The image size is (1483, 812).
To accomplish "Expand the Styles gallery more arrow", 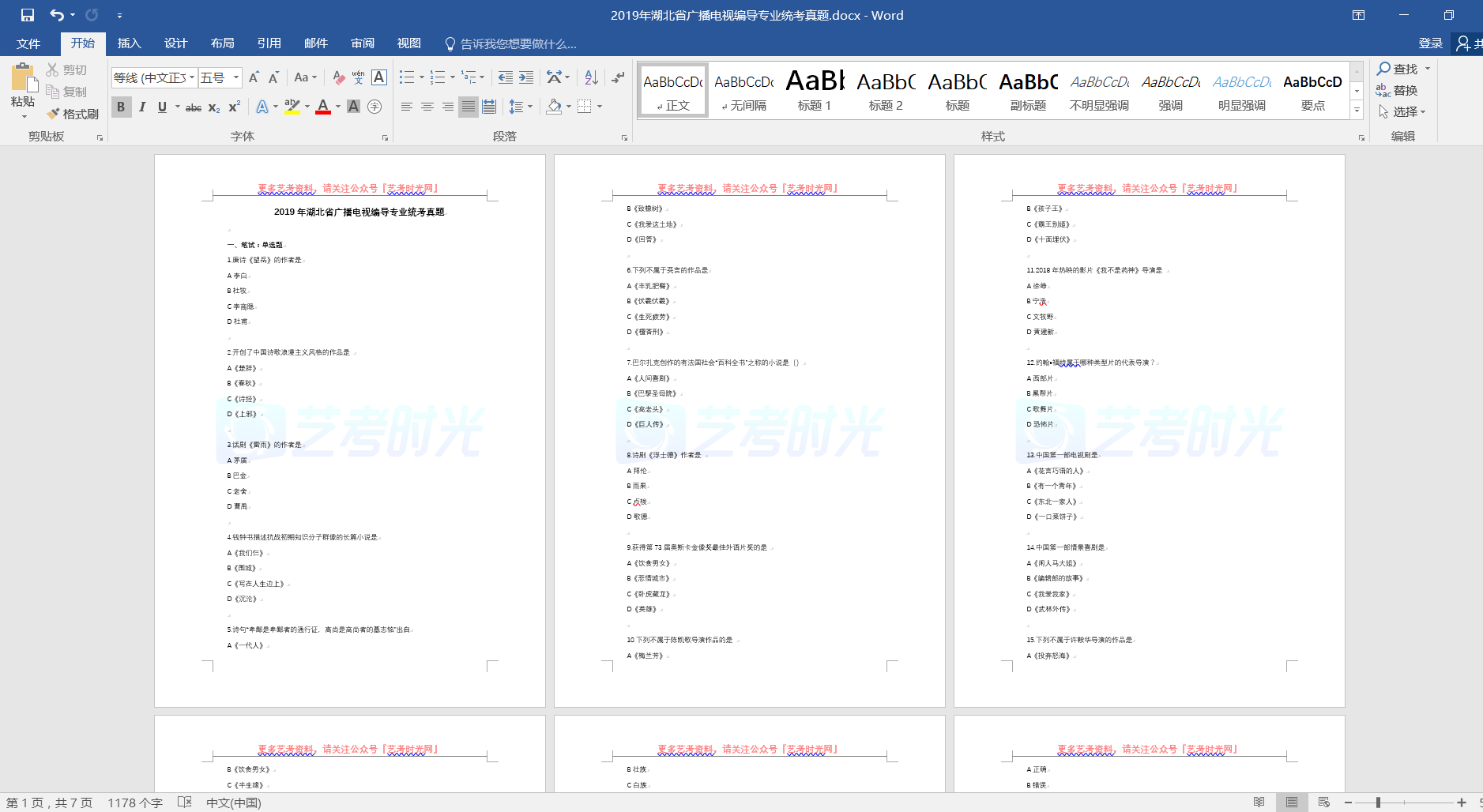I will click(1357, 111).
